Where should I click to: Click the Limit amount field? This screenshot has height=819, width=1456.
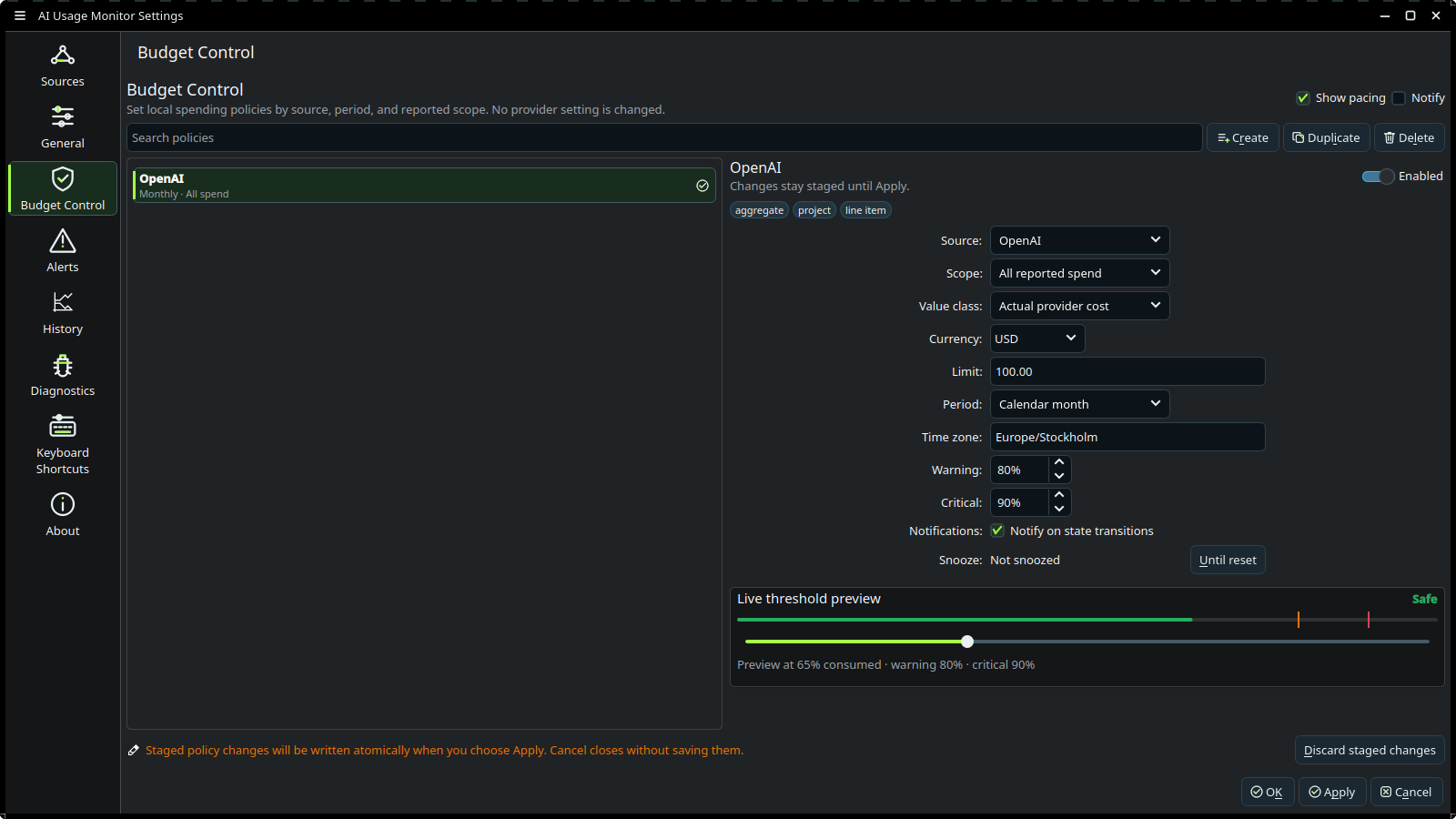(1127, 371)
